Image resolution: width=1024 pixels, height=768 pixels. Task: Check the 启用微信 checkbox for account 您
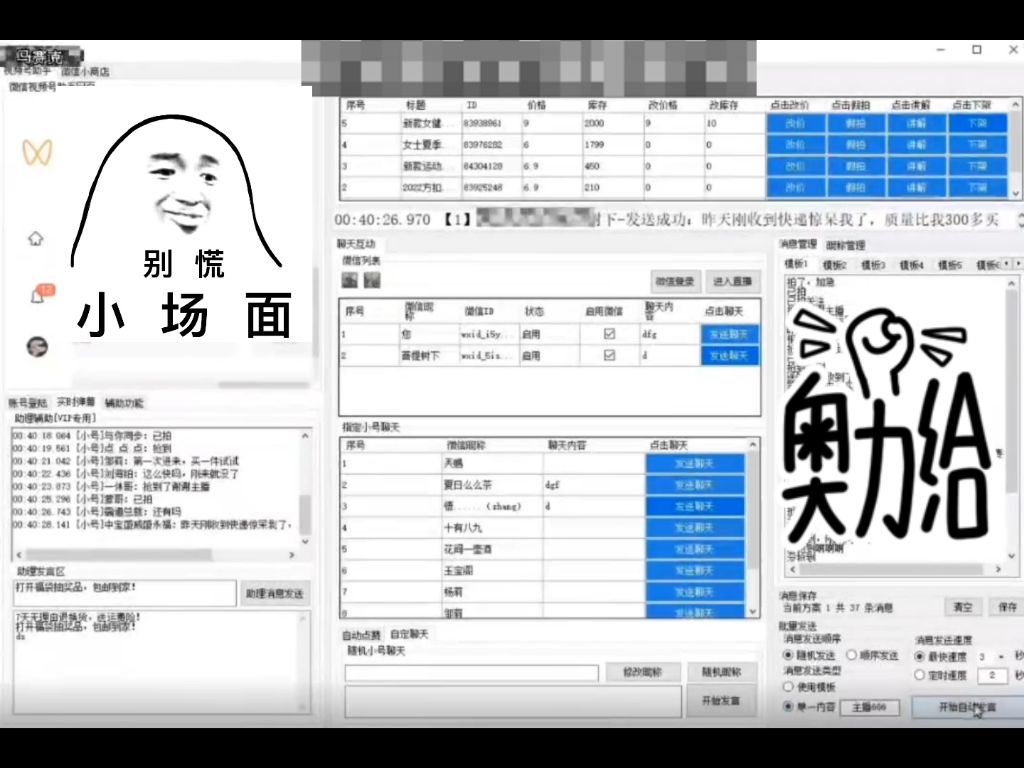point(608,331)
